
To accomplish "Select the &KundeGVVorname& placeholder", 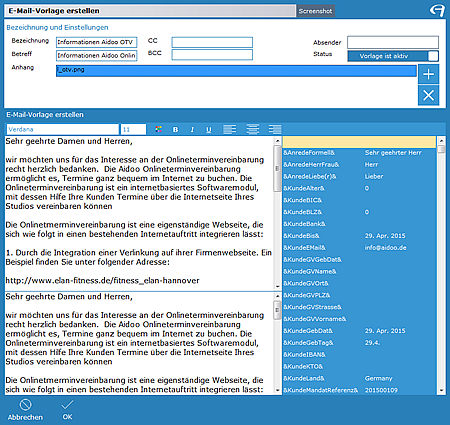I will tap(315, 319).
